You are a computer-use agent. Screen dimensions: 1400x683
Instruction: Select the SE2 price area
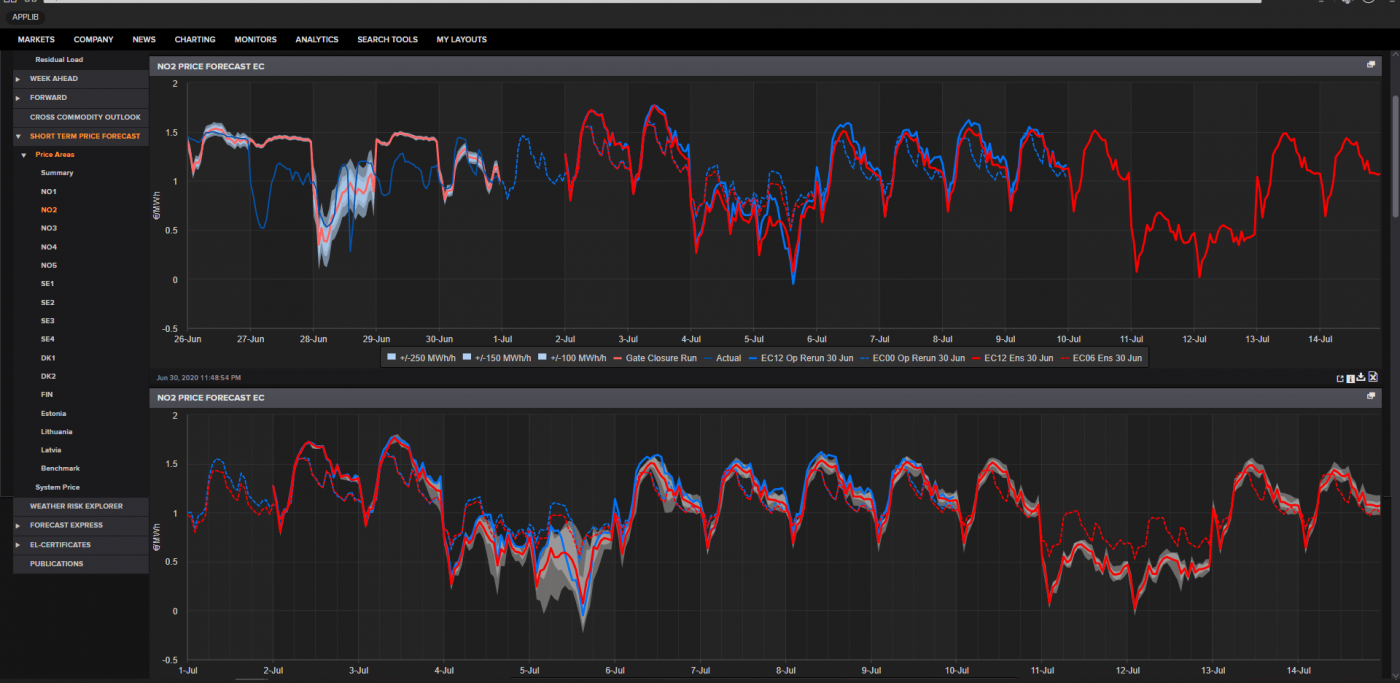coord(48,302)
